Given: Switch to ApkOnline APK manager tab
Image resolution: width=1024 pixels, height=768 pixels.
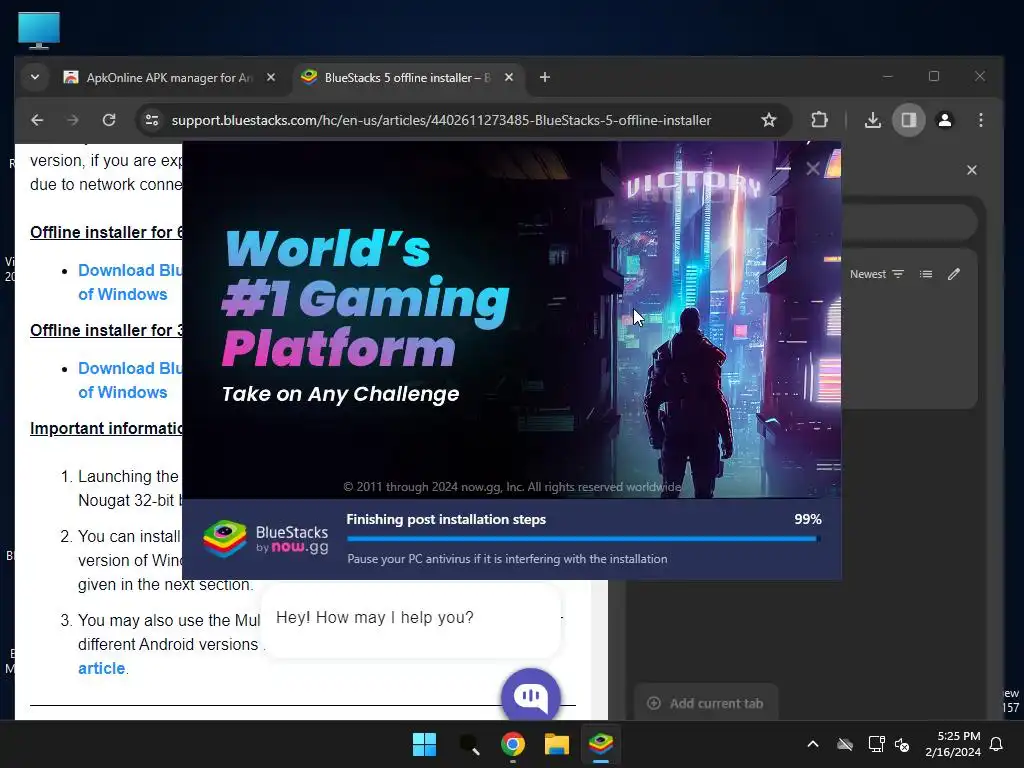Looking at the screenshot, I should coord(170,78).
